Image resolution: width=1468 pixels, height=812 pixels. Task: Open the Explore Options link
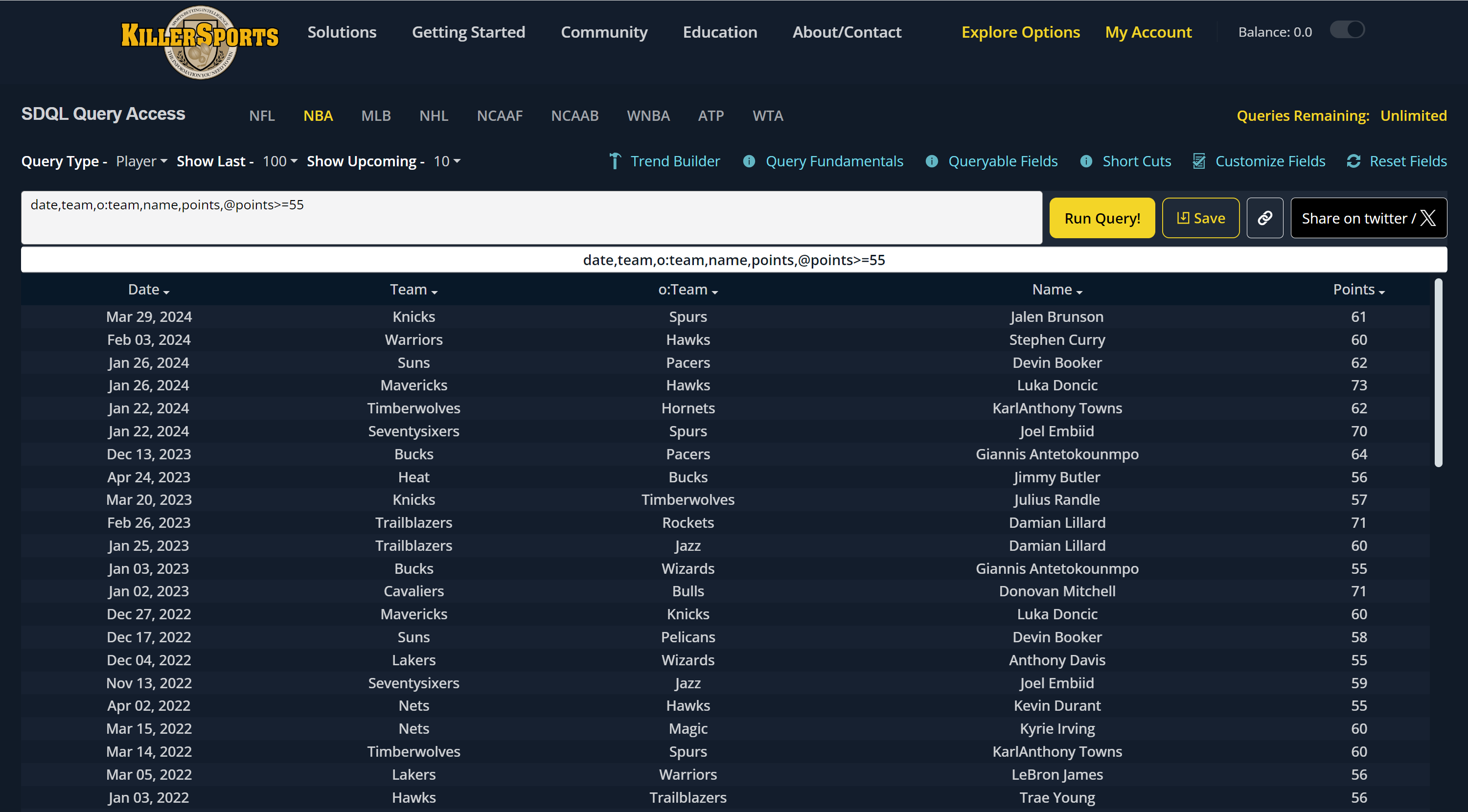pos(1021,32)
